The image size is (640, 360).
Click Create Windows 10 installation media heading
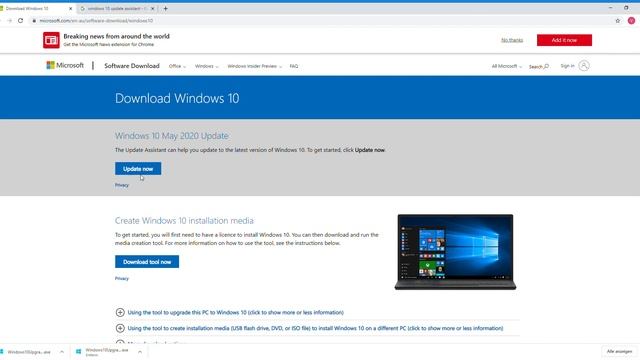[x=184, y=220]
